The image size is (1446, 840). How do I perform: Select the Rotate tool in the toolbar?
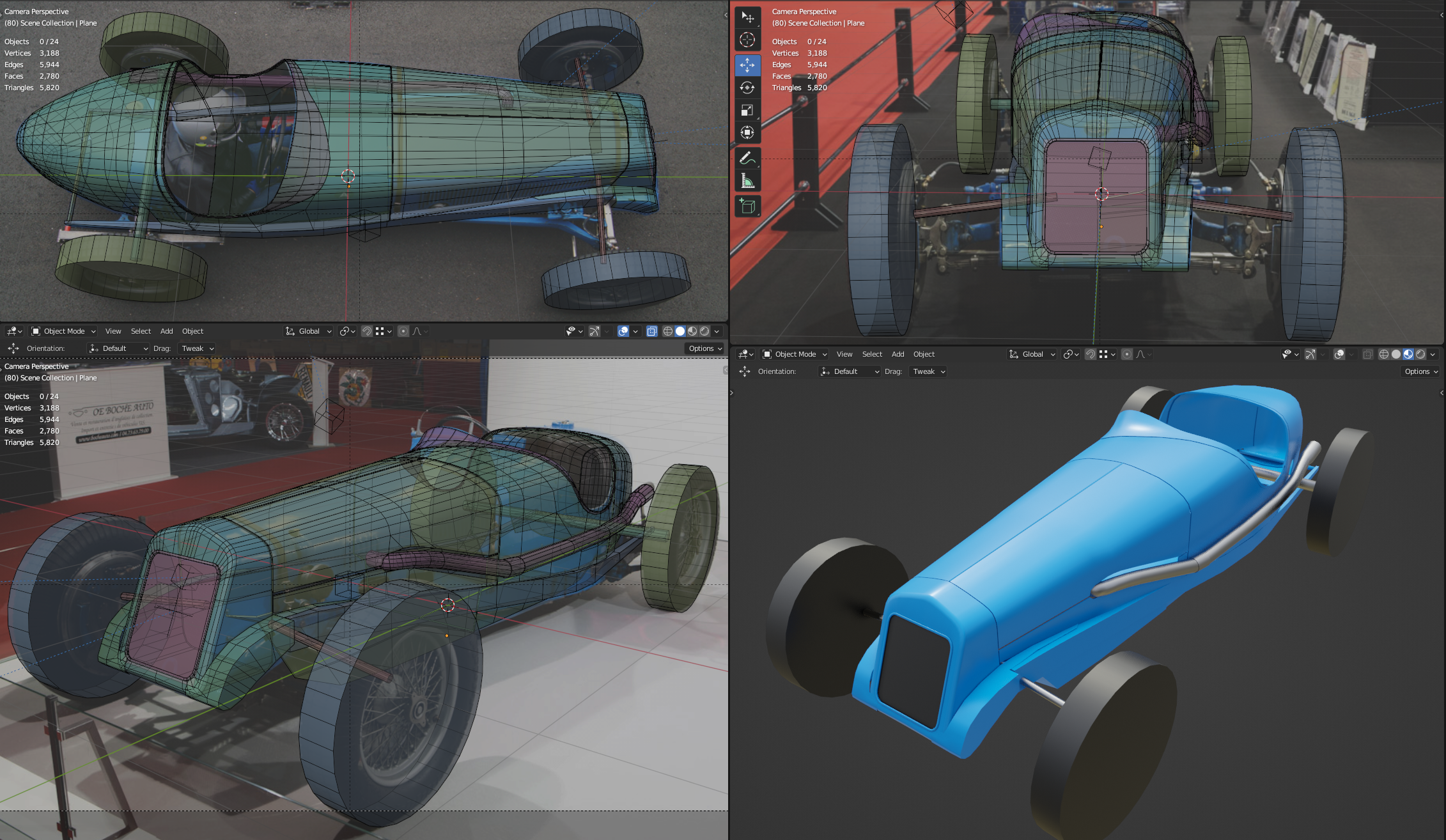(747, 88)
